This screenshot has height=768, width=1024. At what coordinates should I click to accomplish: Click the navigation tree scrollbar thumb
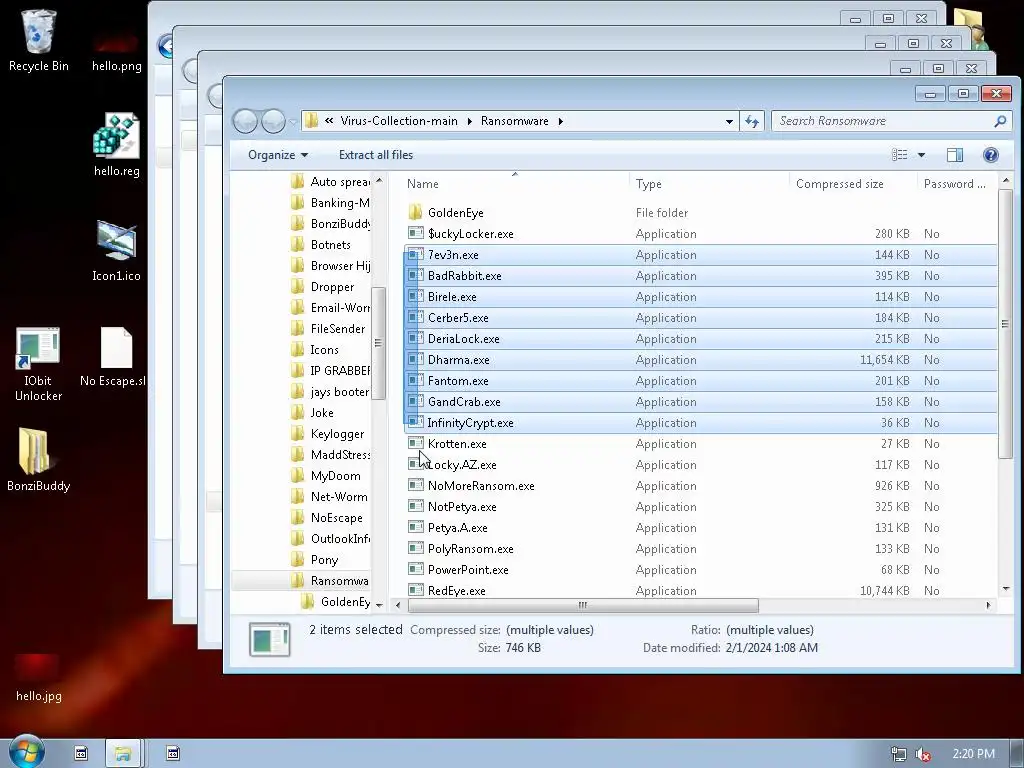coord(378,343)
